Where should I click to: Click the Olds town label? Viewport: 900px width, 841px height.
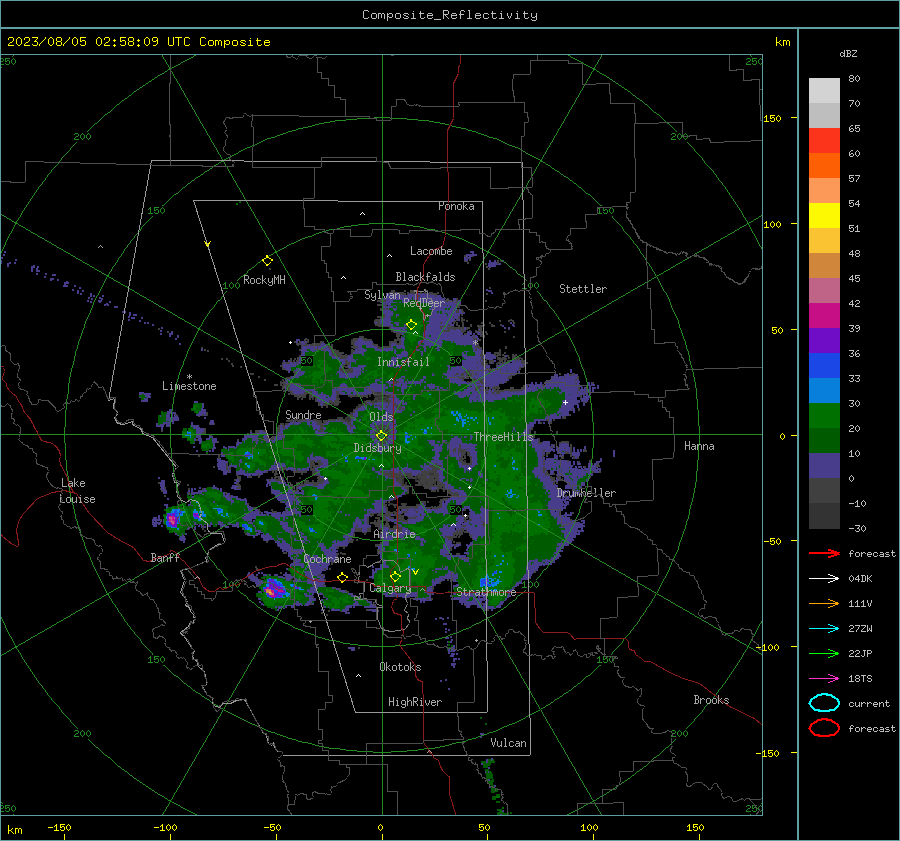[x=381, y=417]
